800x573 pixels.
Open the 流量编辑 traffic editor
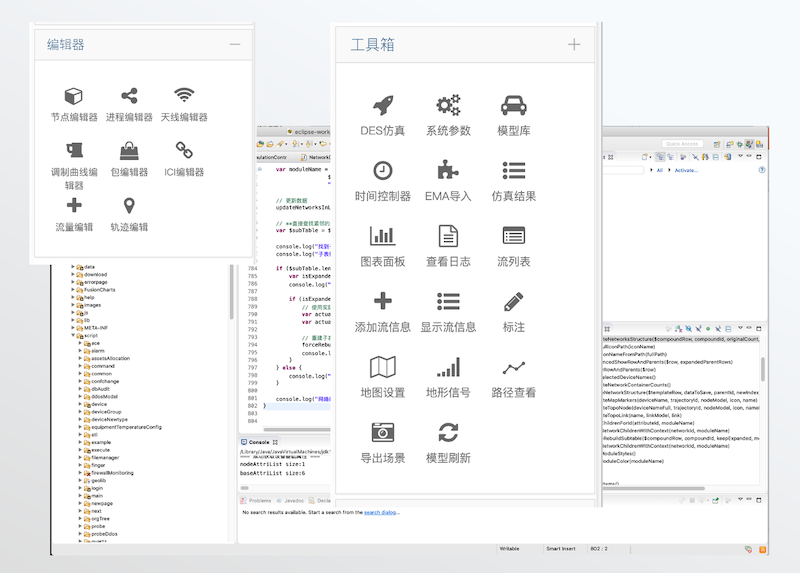click(74, 214)
